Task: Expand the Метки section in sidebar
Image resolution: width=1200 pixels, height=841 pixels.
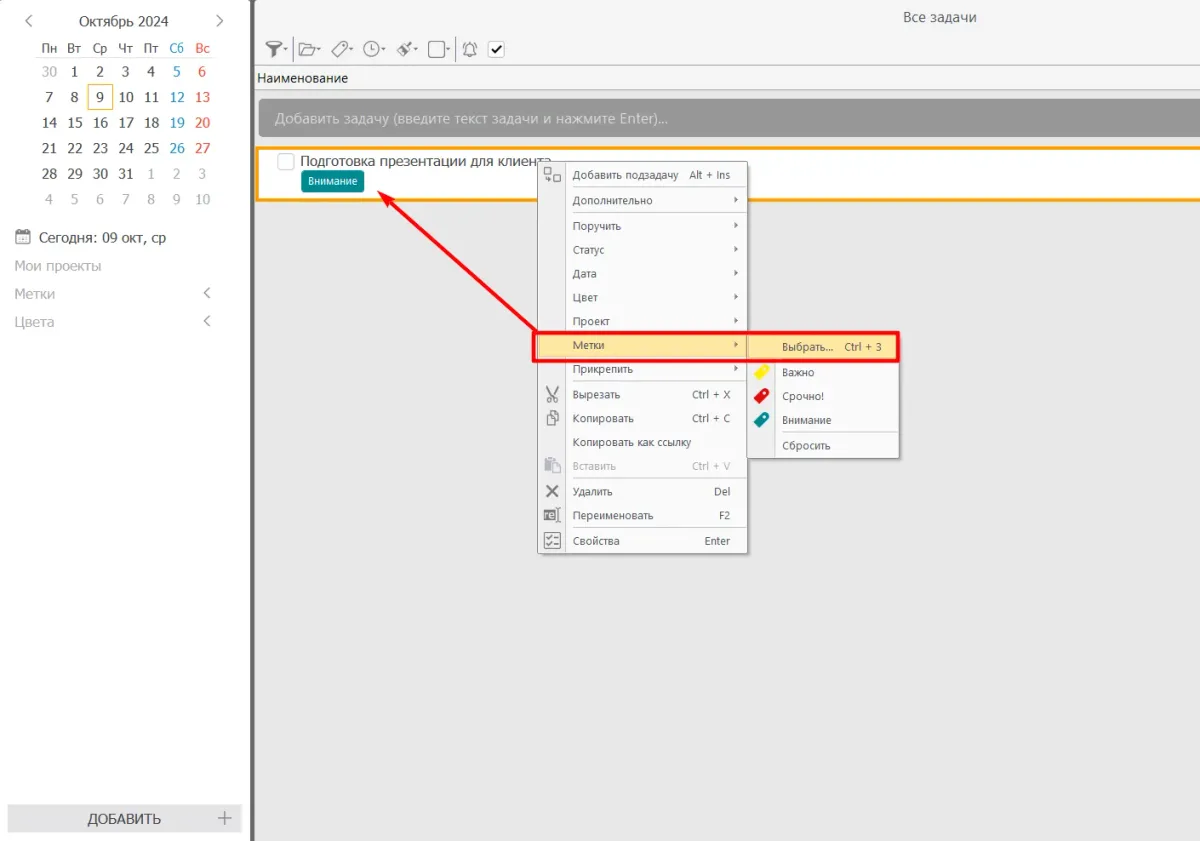Action: pyautogui.click(x=207, y=294)
